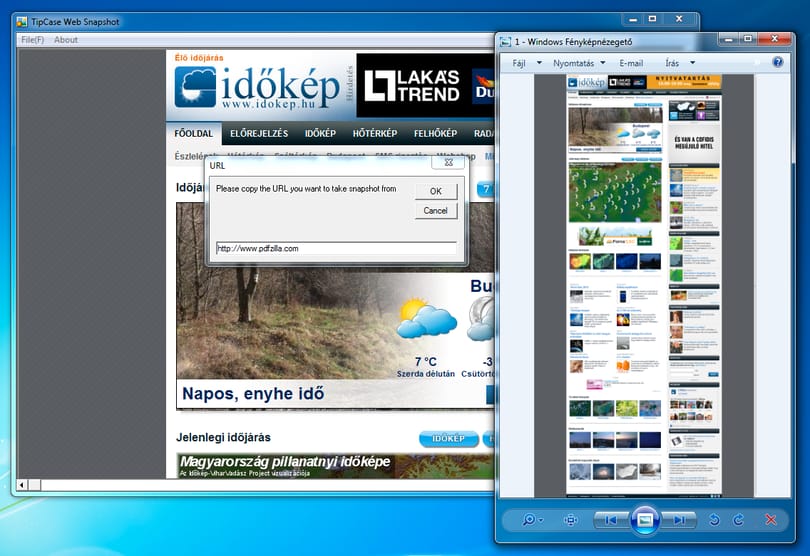Click the Photo Viewer title bar icon
Viewport: 810px width, 556px height.
[506, 41]
